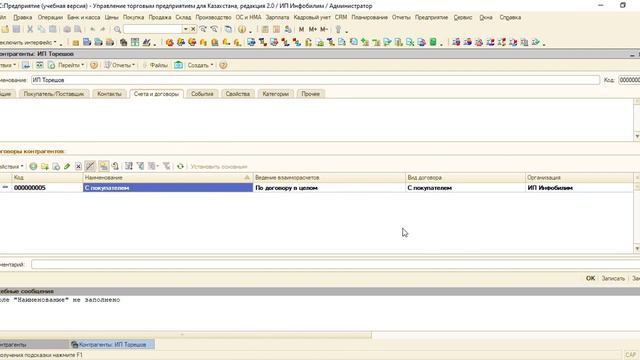This screenshot has height=360, width=640.
Task: Switch to the Контакты tab
Action: (x=109, y=94)
